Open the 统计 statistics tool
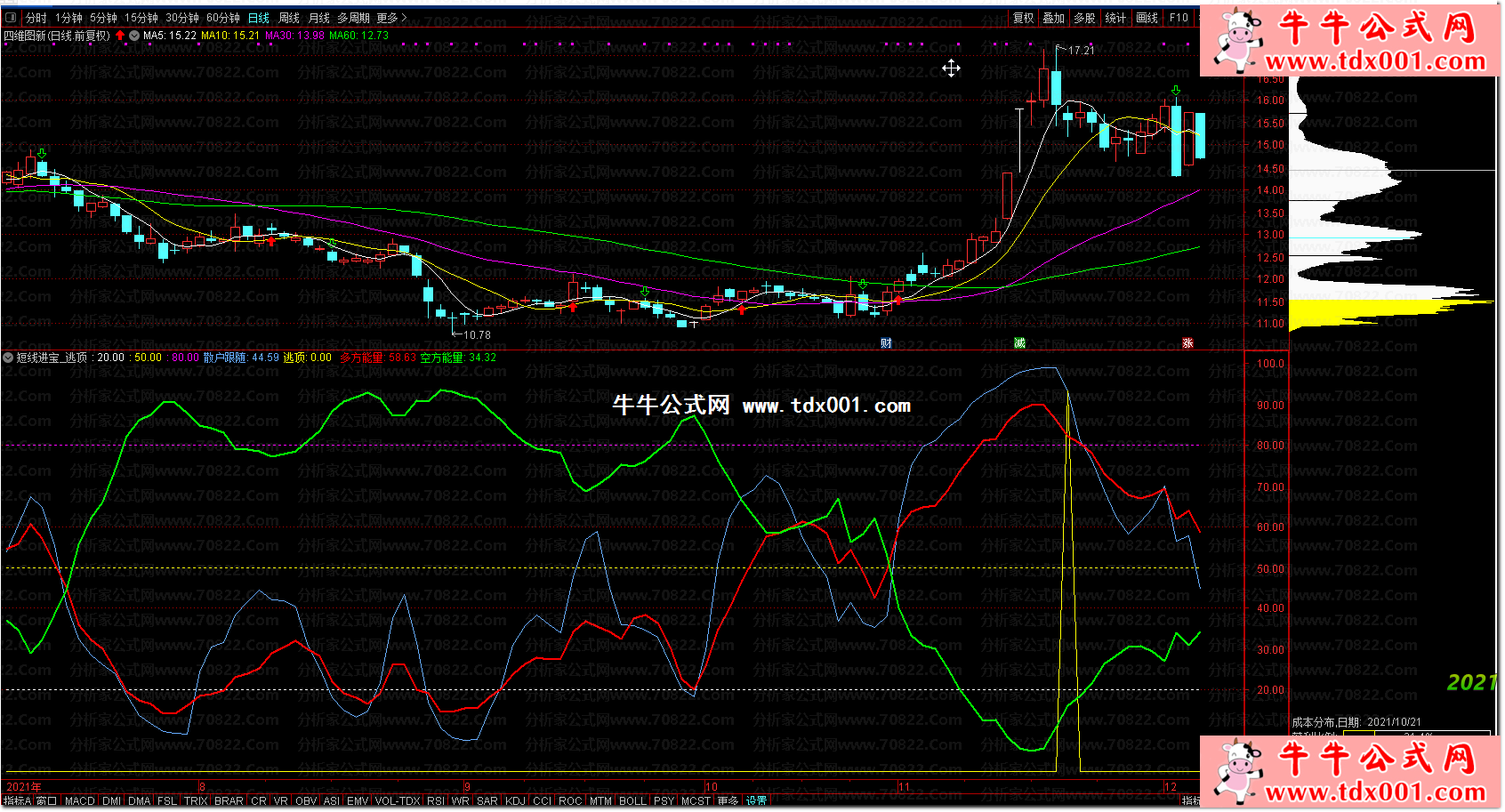 click(1115, 18)
